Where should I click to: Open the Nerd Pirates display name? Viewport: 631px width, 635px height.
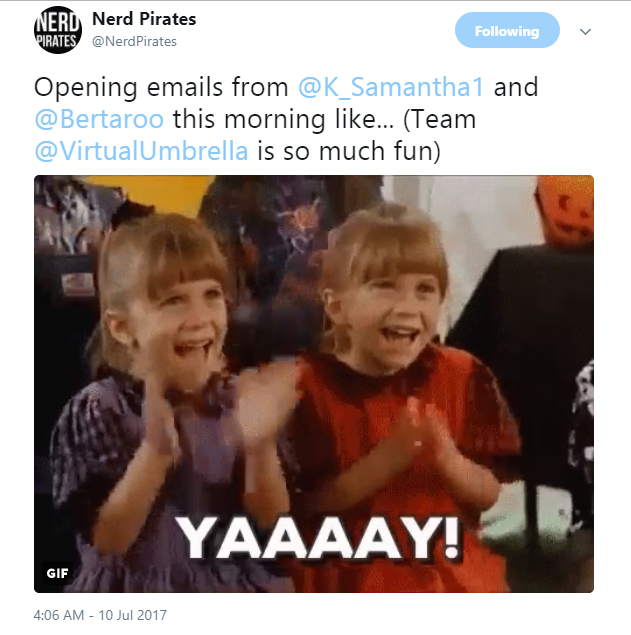(144, 19)
